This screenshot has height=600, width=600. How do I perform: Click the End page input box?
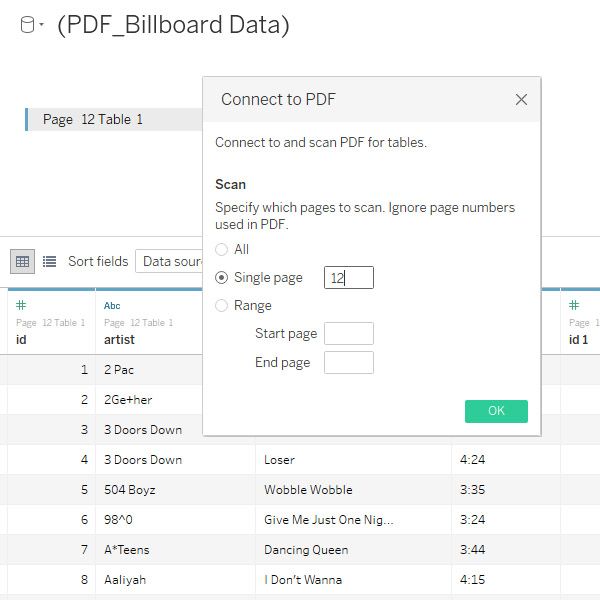[349, 362]
